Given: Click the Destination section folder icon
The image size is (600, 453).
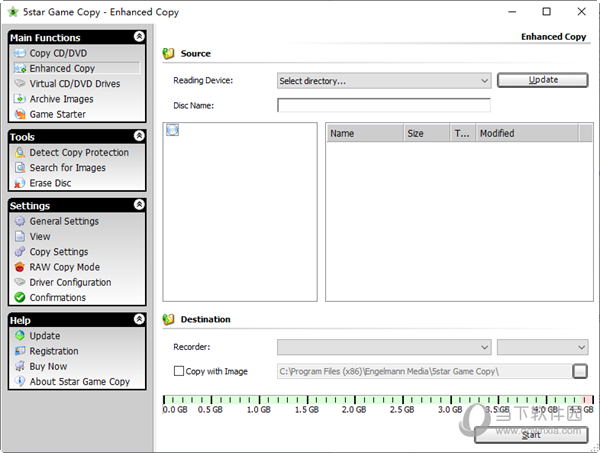Looking at the screenshot, I should (x=168, y=319).
